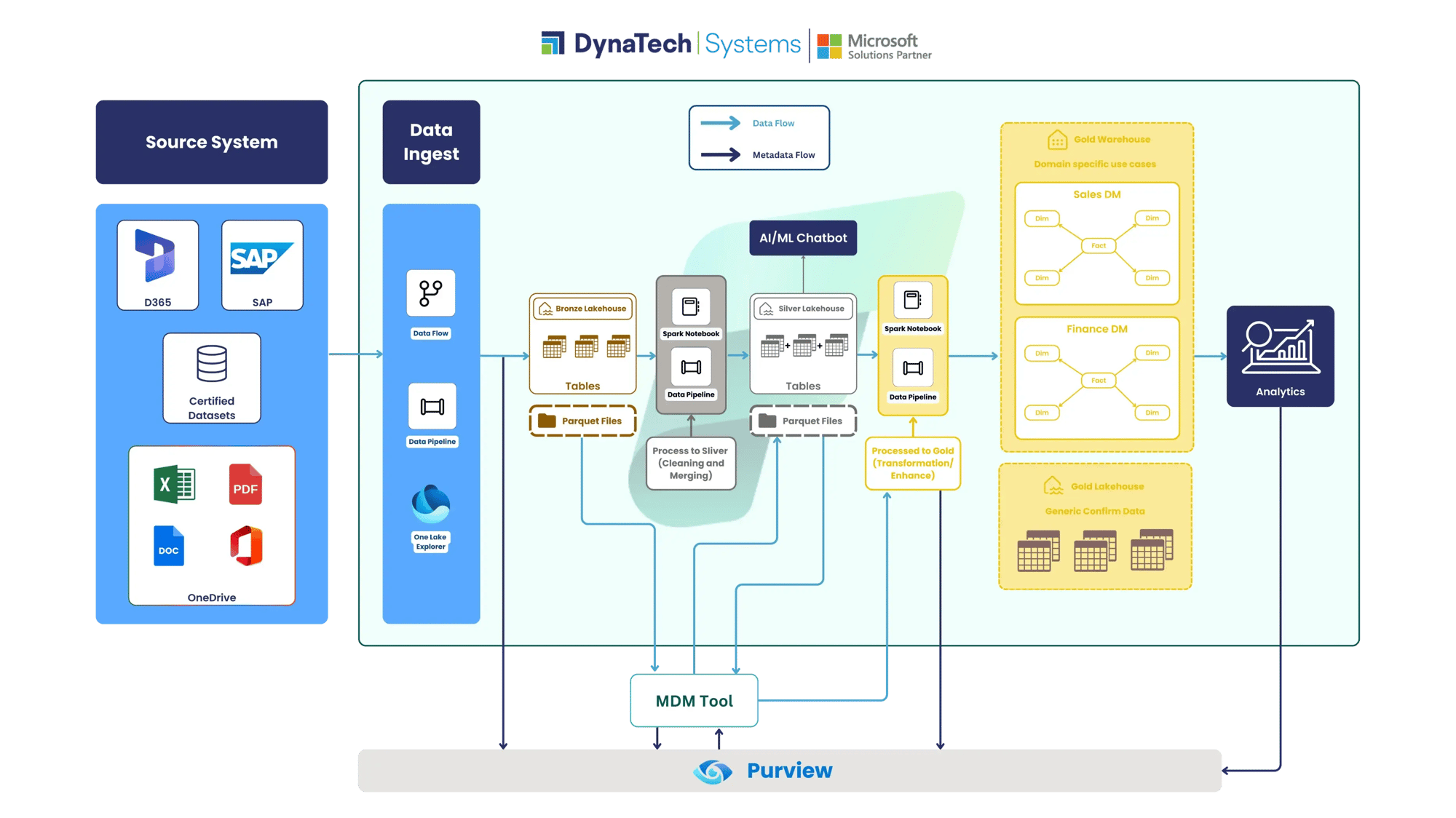Click the Analytics chart icon
The image size is (1456, 818).
click(1281, 346)
